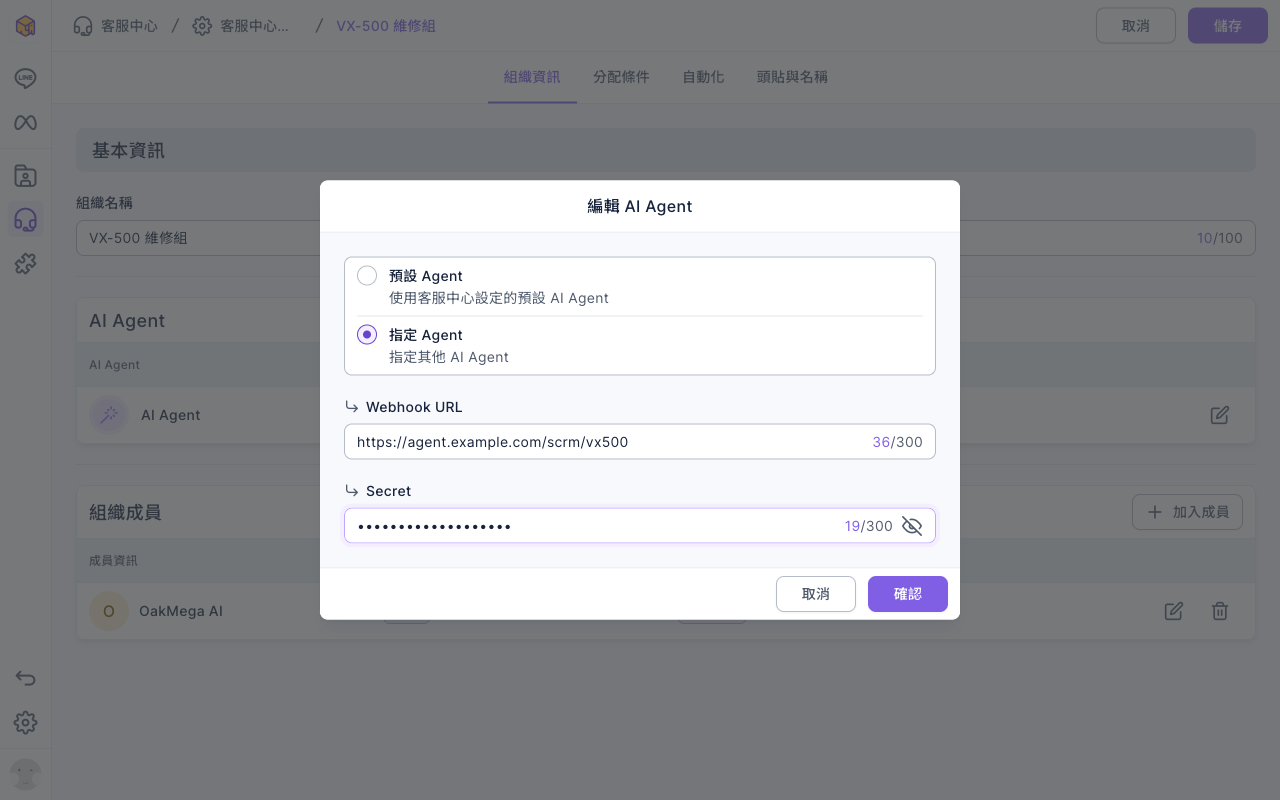Switch to the 組織資訊 tab
Image resolution: width=1280 pixels, height=800 pixels.
pyautogui.click(x=532, y=77)
